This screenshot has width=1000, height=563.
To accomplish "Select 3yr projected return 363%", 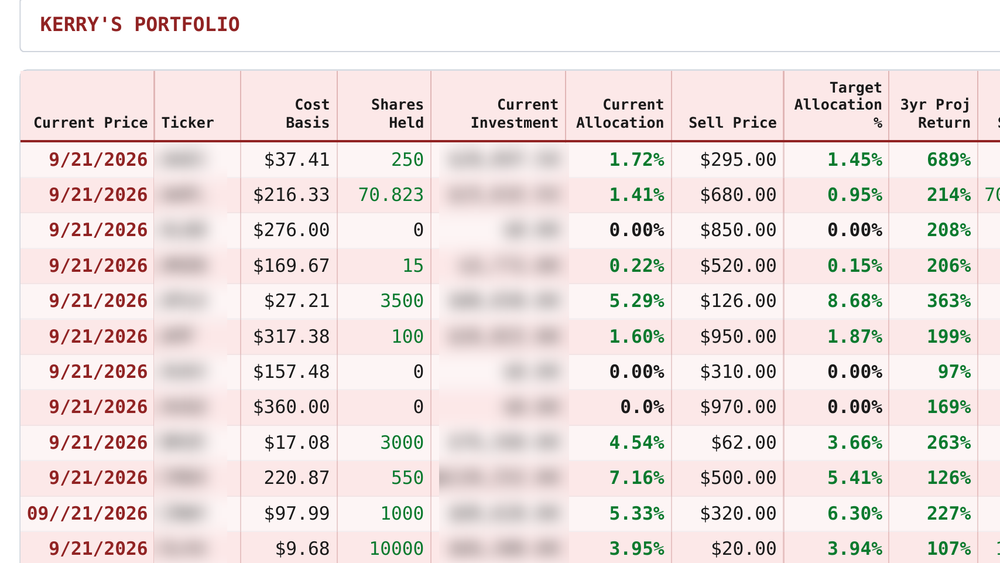I will point(949,300).
